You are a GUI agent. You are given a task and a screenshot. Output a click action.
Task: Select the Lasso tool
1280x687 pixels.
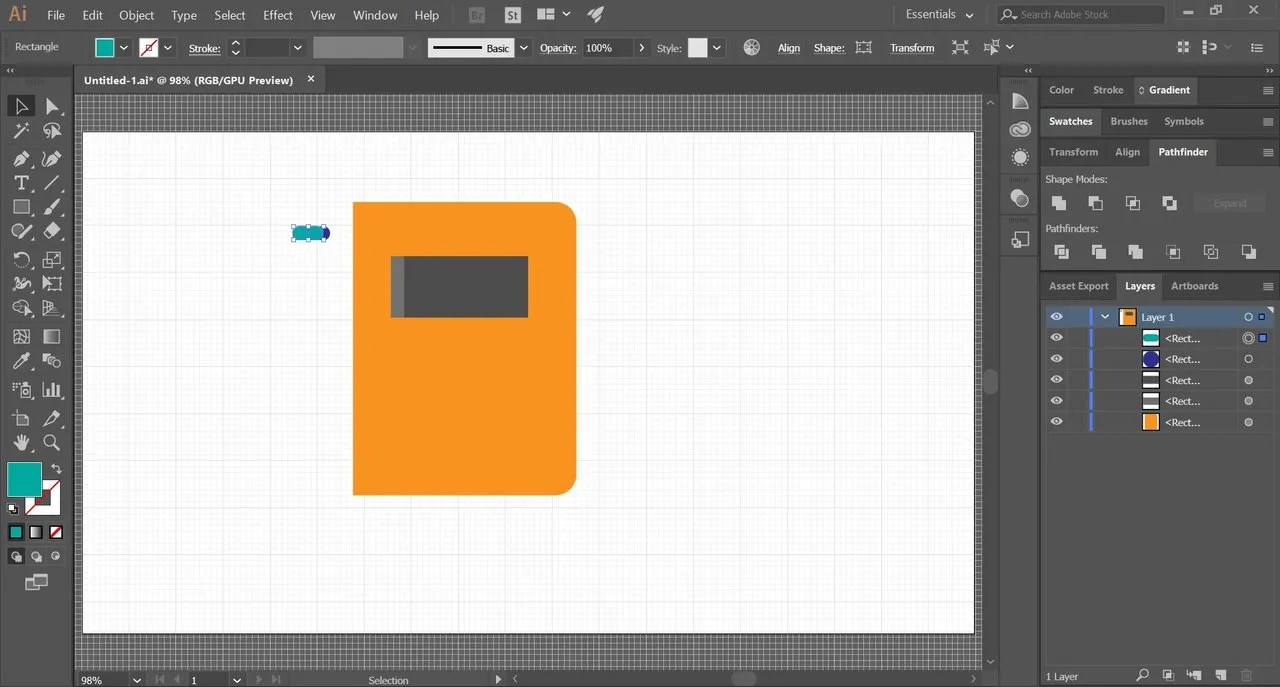pos(52,131)
